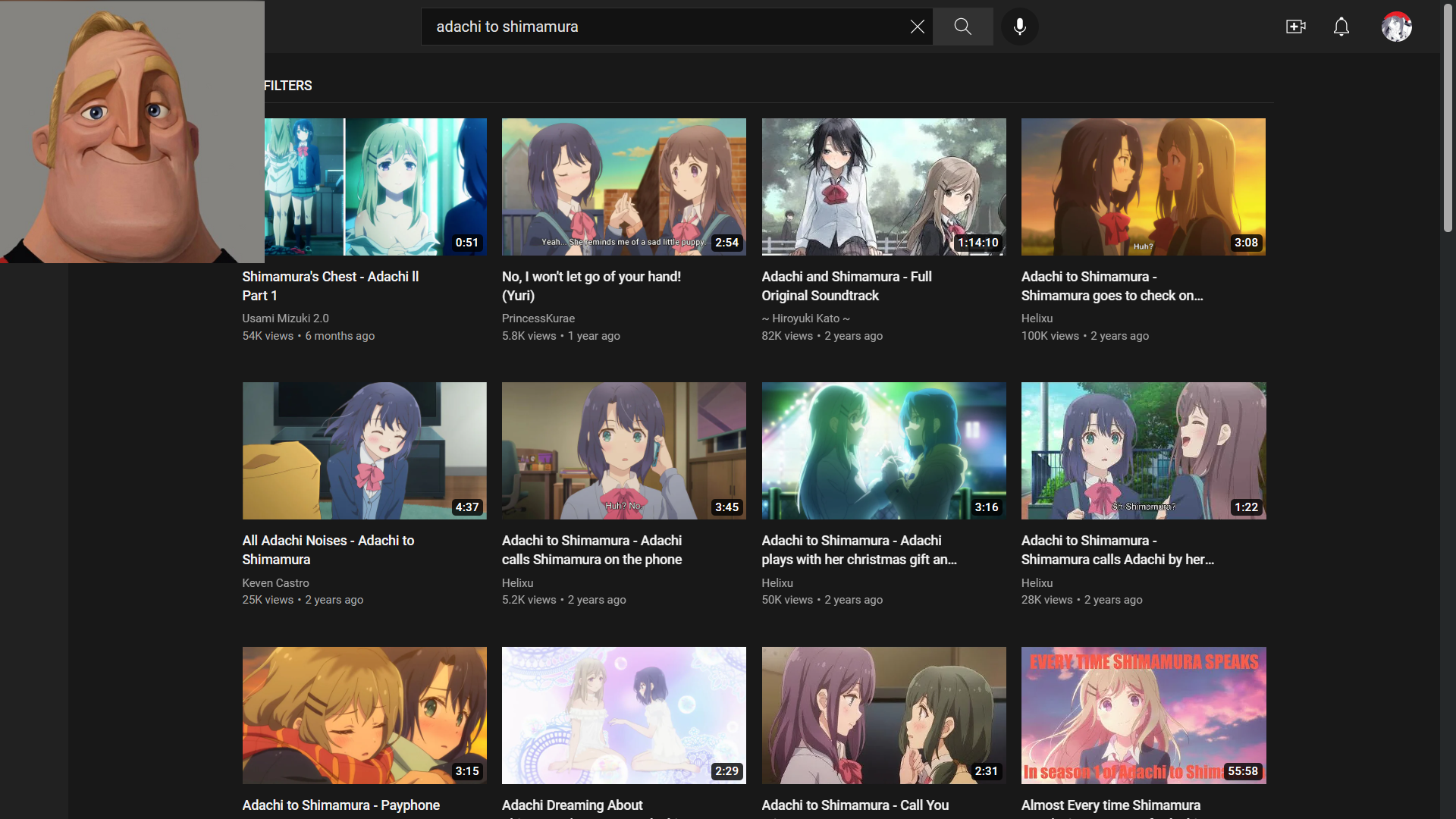Expand the FILTERS options
This screenshot has height=819, width=1456.
tap(287, 86)
